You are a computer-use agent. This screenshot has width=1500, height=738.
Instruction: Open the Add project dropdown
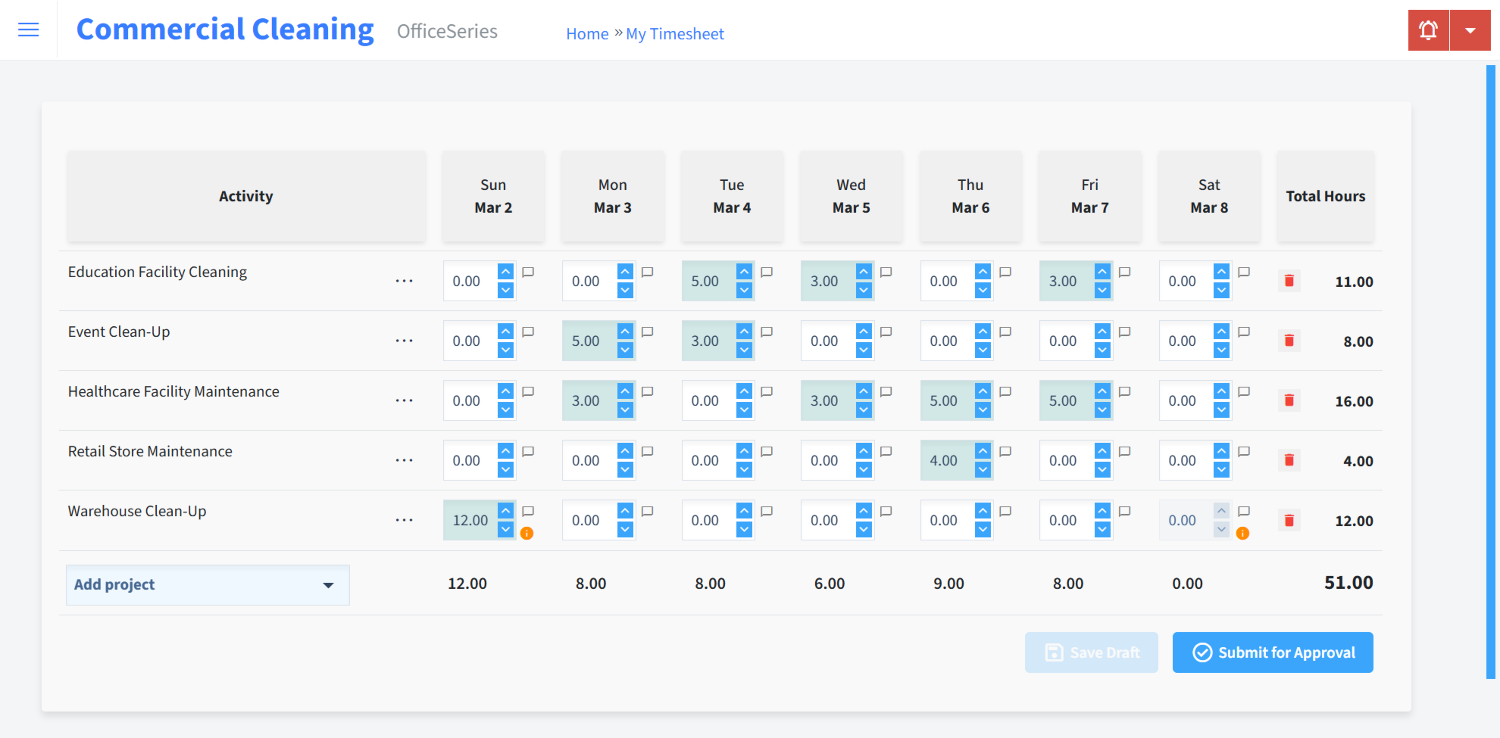tap(207, 585)
